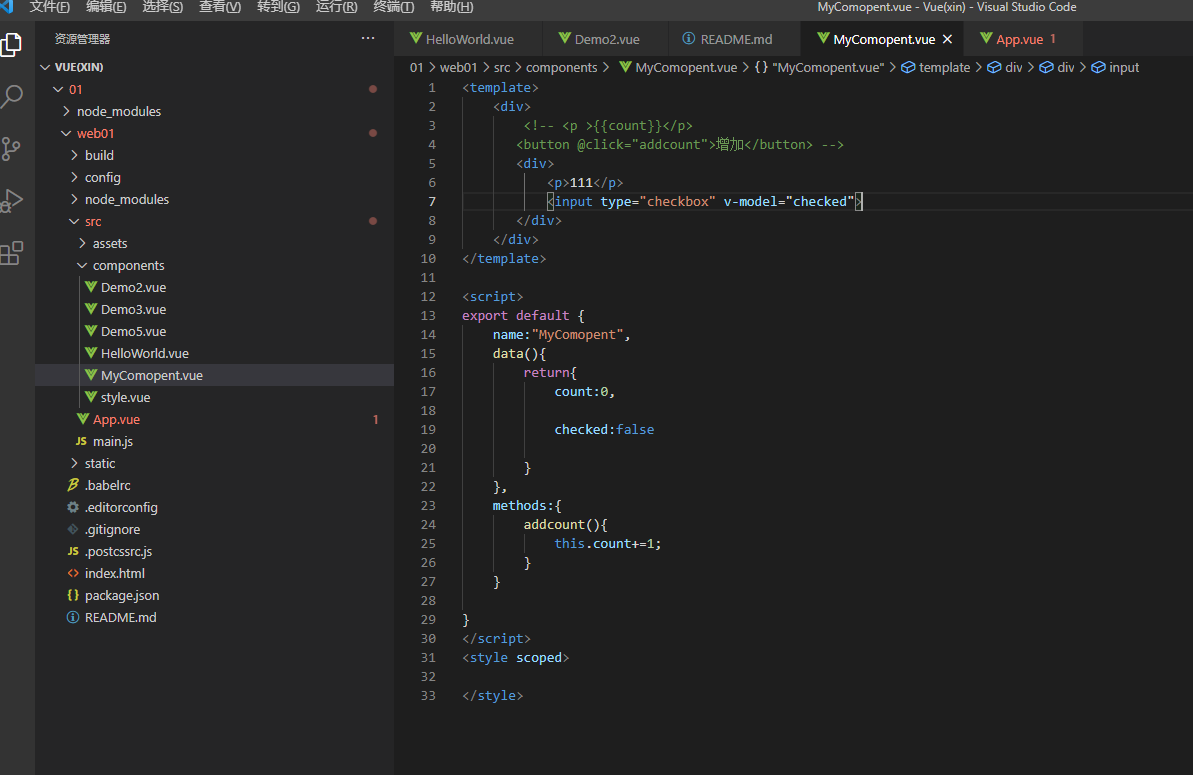Click components breadcrumb segment
1193x775 pixels.
[562, 68]
